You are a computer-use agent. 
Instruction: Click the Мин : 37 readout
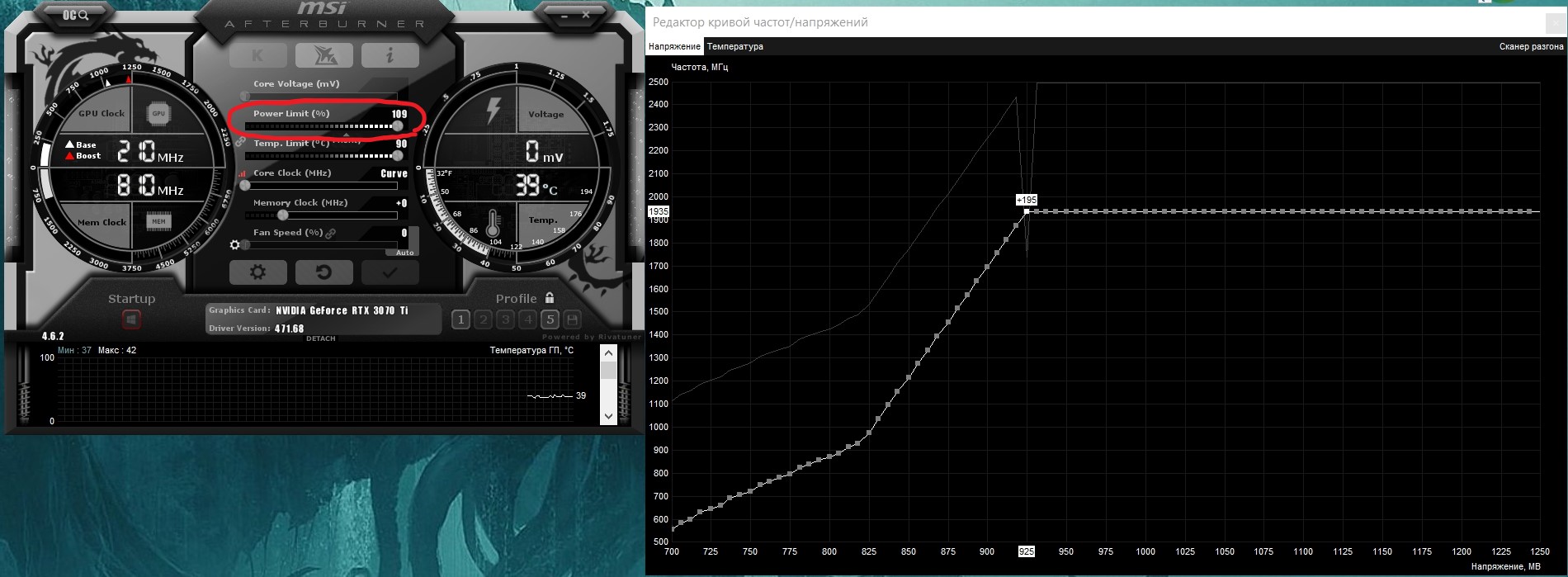74,350
